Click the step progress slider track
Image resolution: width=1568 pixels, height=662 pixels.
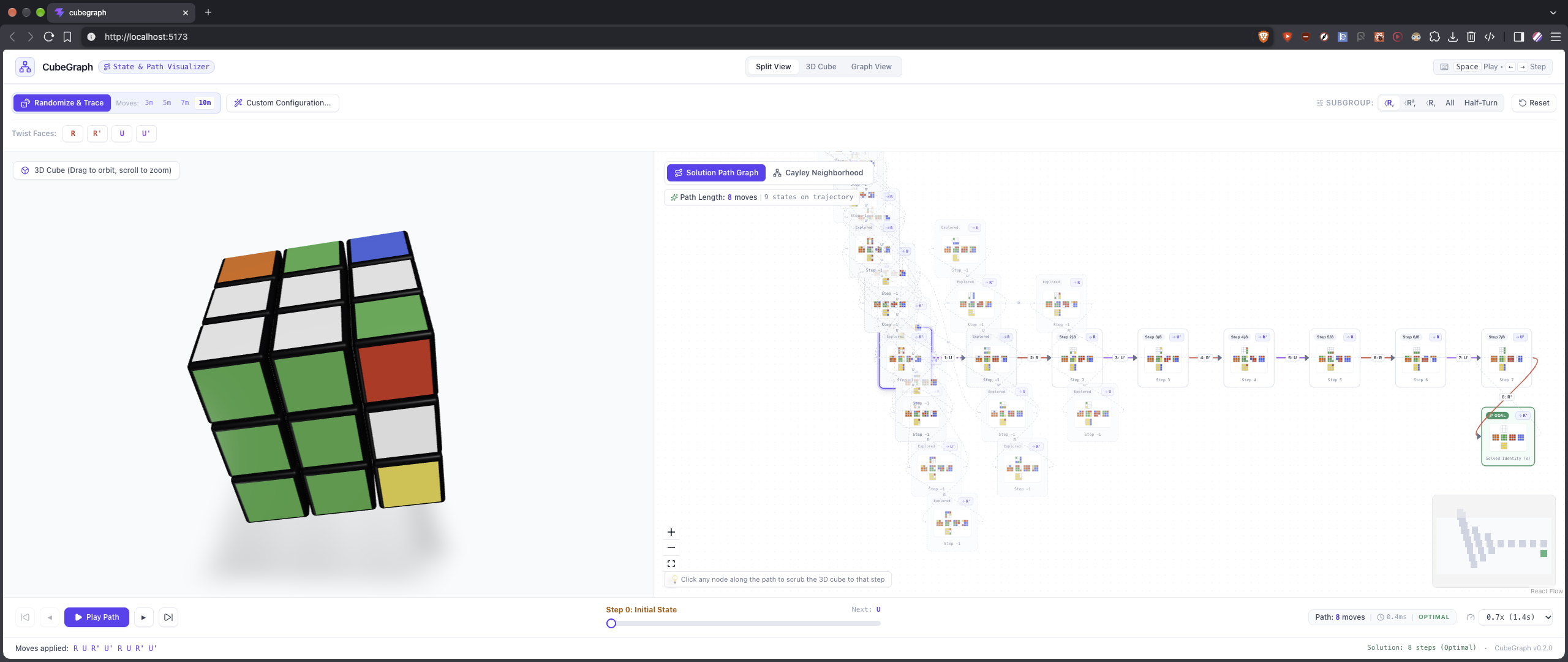(744, 623)
